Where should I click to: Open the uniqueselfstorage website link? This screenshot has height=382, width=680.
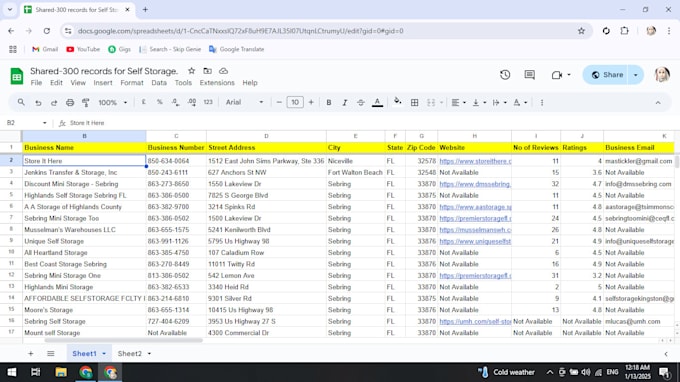pos(475,241)
